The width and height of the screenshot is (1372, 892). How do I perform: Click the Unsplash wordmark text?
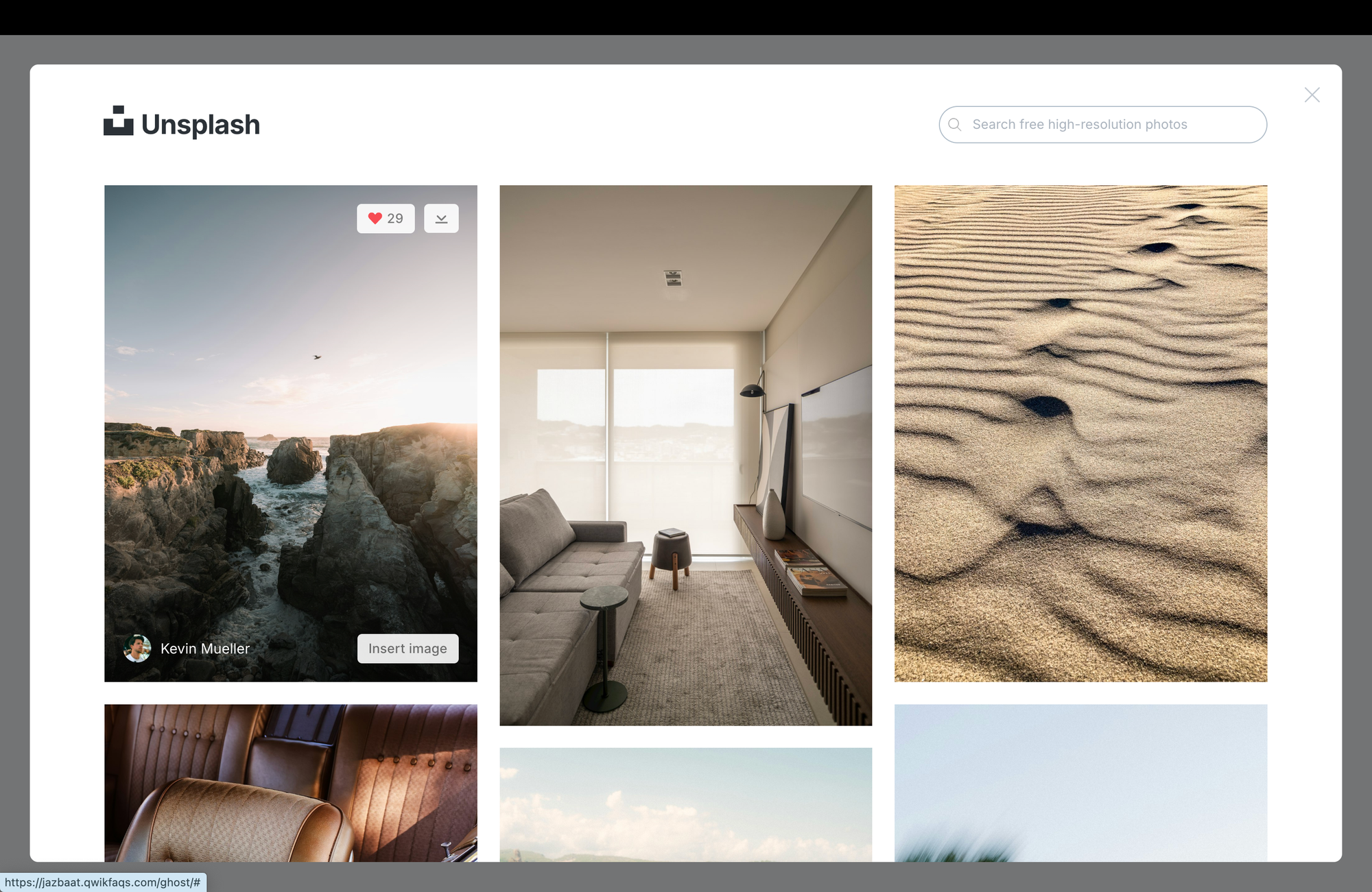[200, 125]
